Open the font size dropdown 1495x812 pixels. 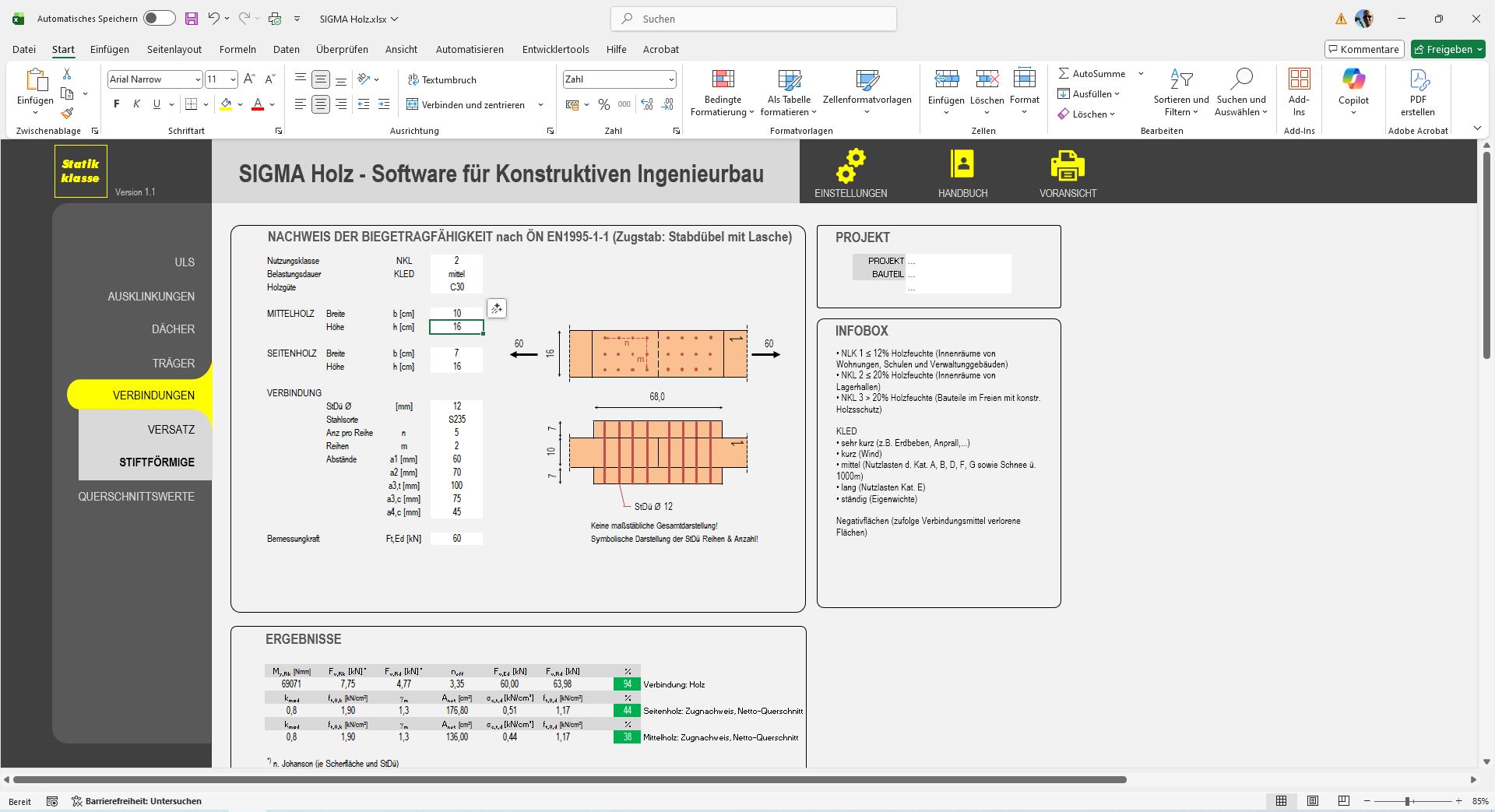233,79
